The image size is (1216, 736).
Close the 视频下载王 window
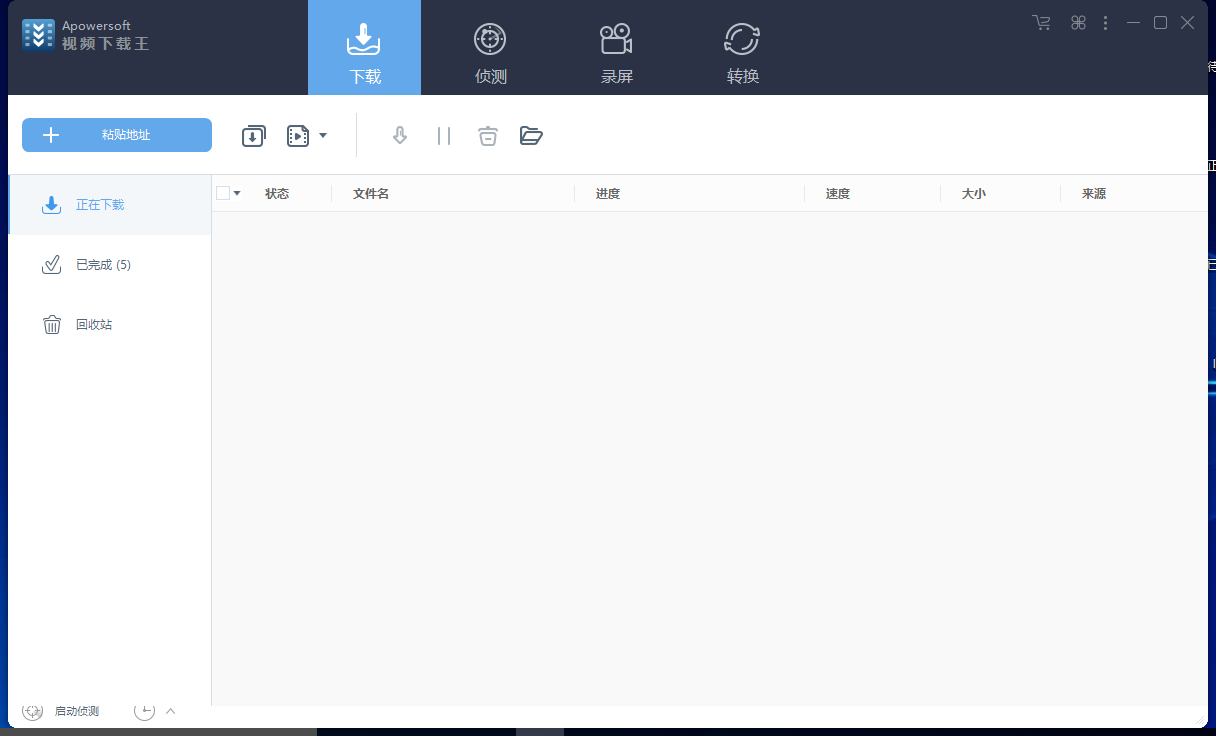point(1187,22)
